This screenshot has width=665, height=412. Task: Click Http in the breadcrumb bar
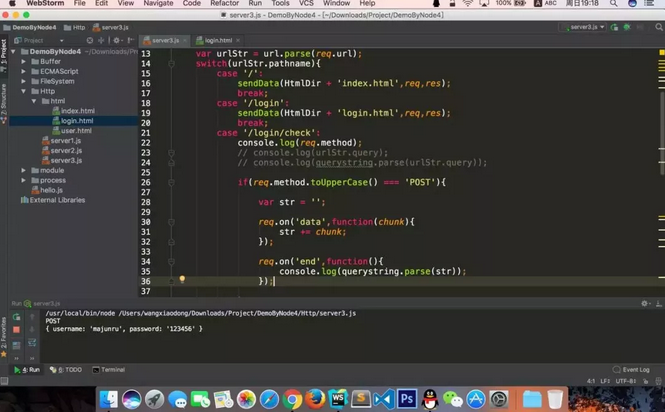pos(74,27)
